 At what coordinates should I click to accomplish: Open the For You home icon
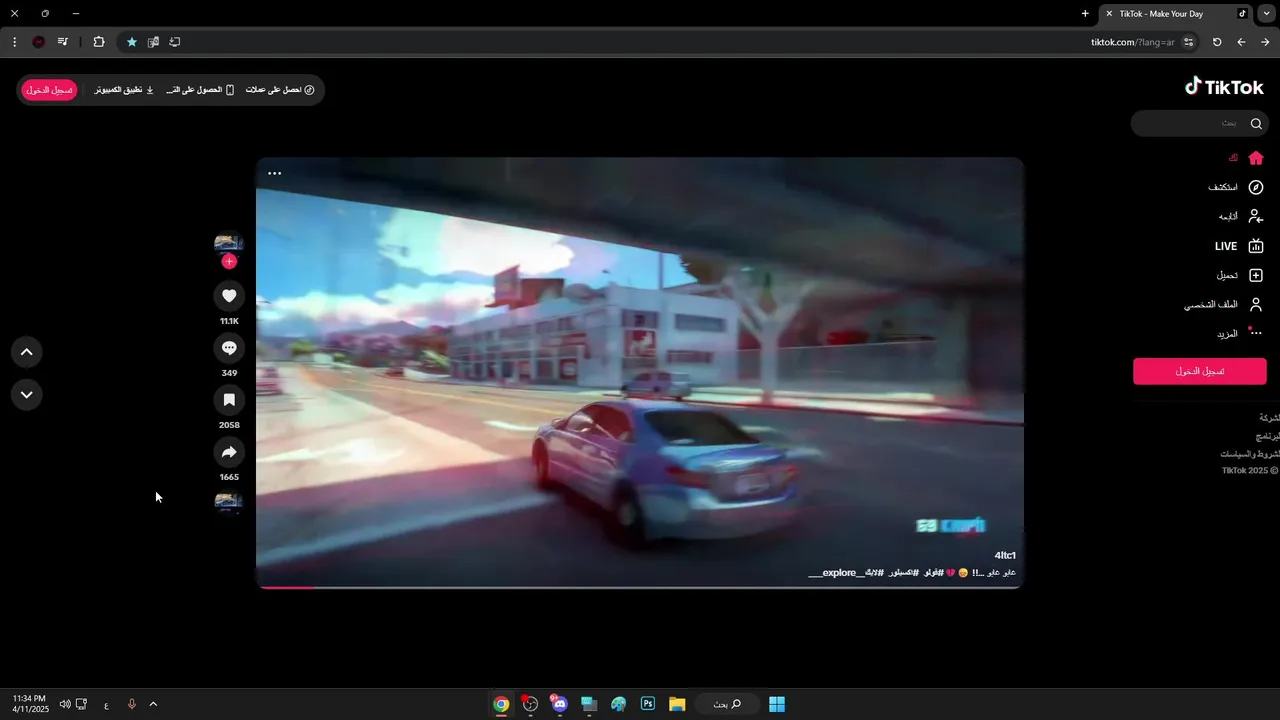point(1256,158)
